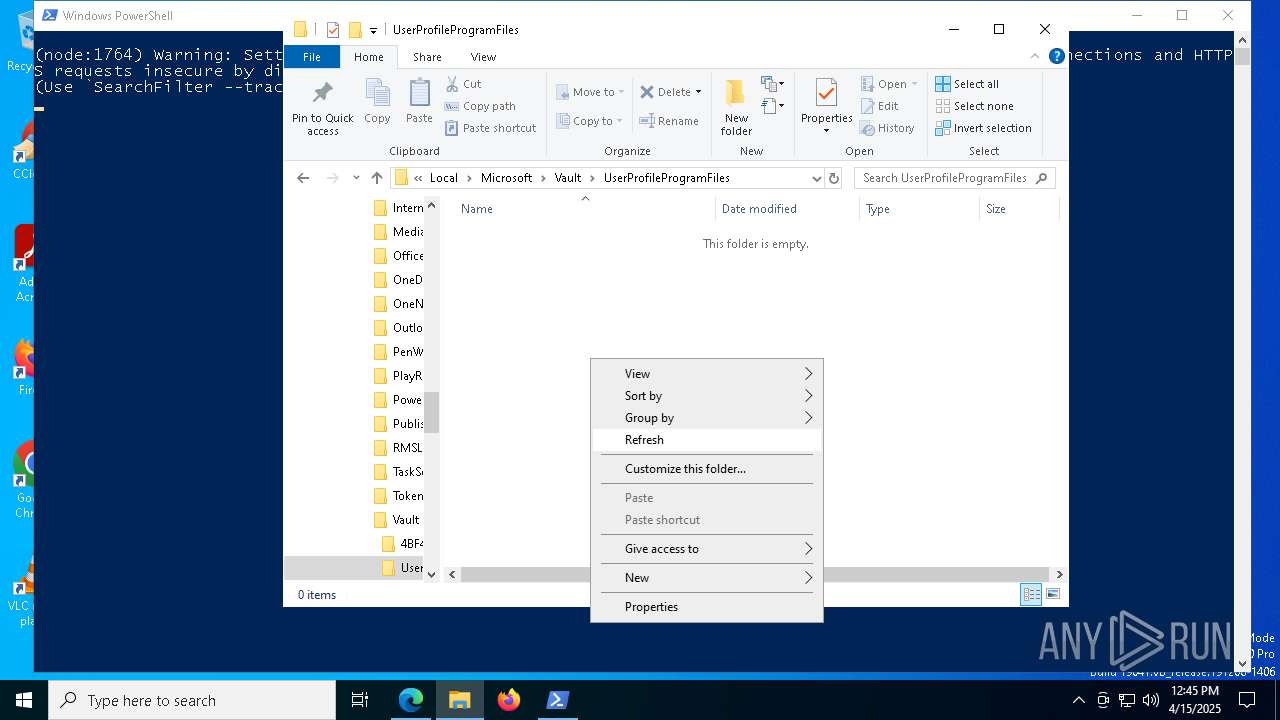Select the Media folder in navigation tree
1280x720 pixels.
[397, 232]
